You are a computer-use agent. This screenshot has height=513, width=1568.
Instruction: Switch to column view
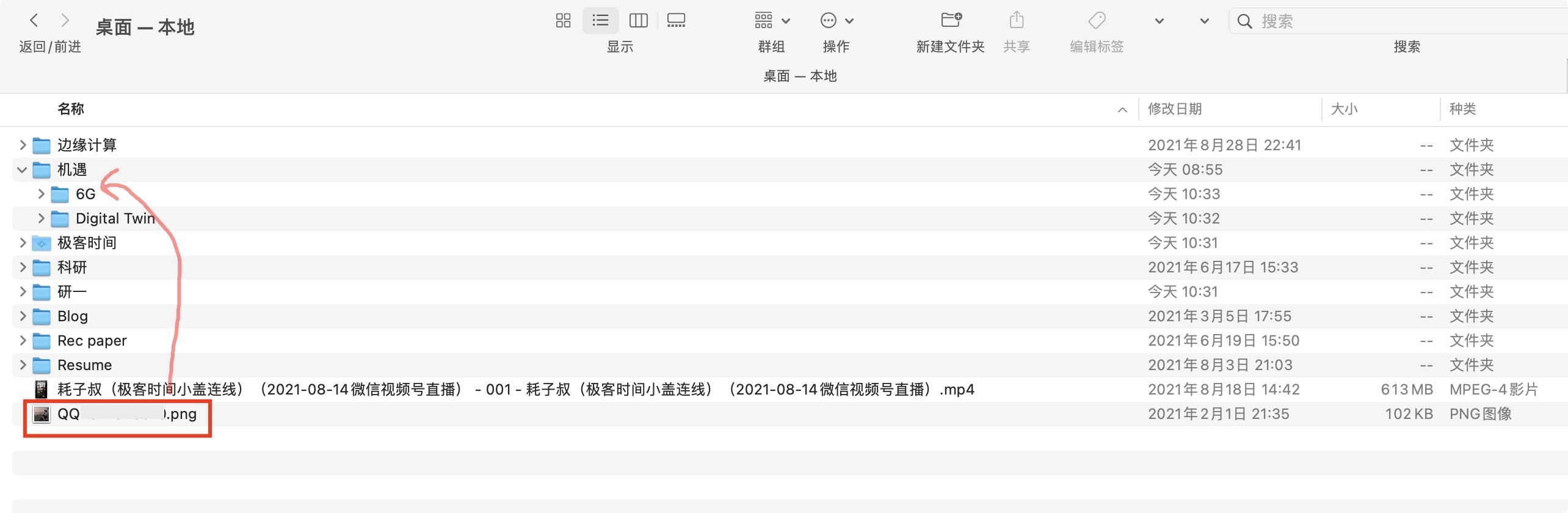click(638, 21)
